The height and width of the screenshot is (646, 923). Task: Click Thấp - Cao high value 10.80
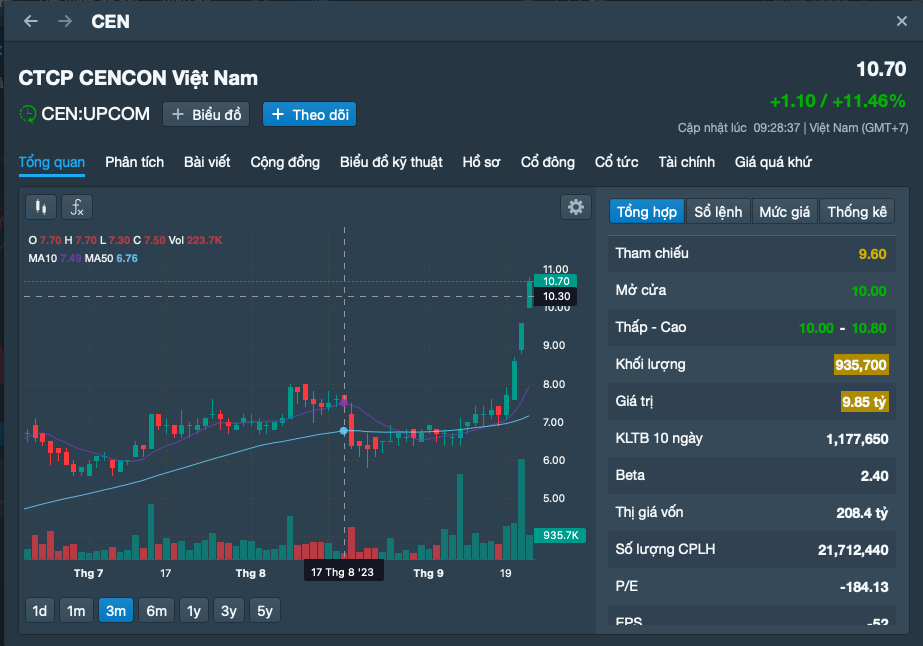869,328
